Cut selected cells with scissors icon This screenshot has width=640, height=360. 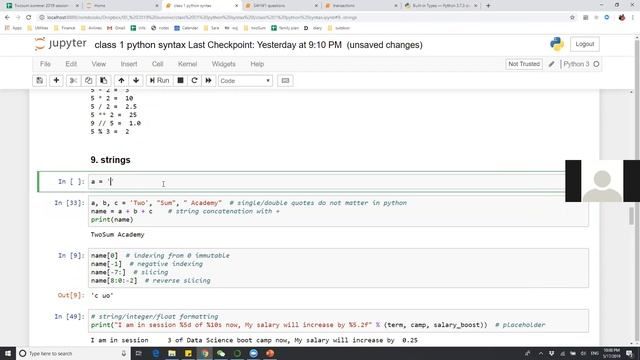[73, 80]
